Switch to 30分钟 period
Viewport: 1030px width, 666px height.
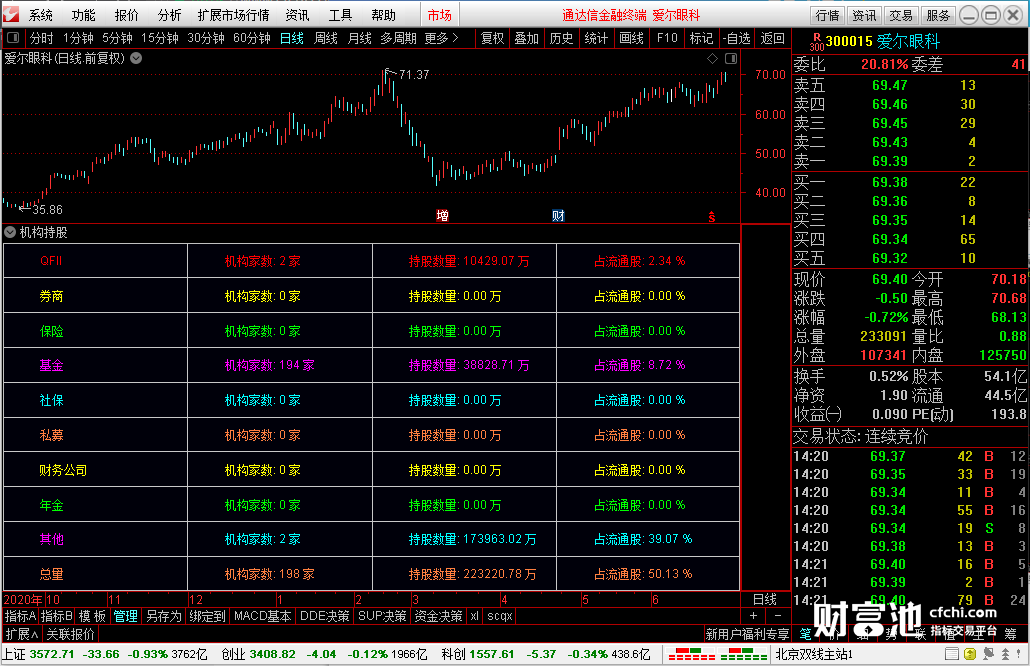coord(206,38)
